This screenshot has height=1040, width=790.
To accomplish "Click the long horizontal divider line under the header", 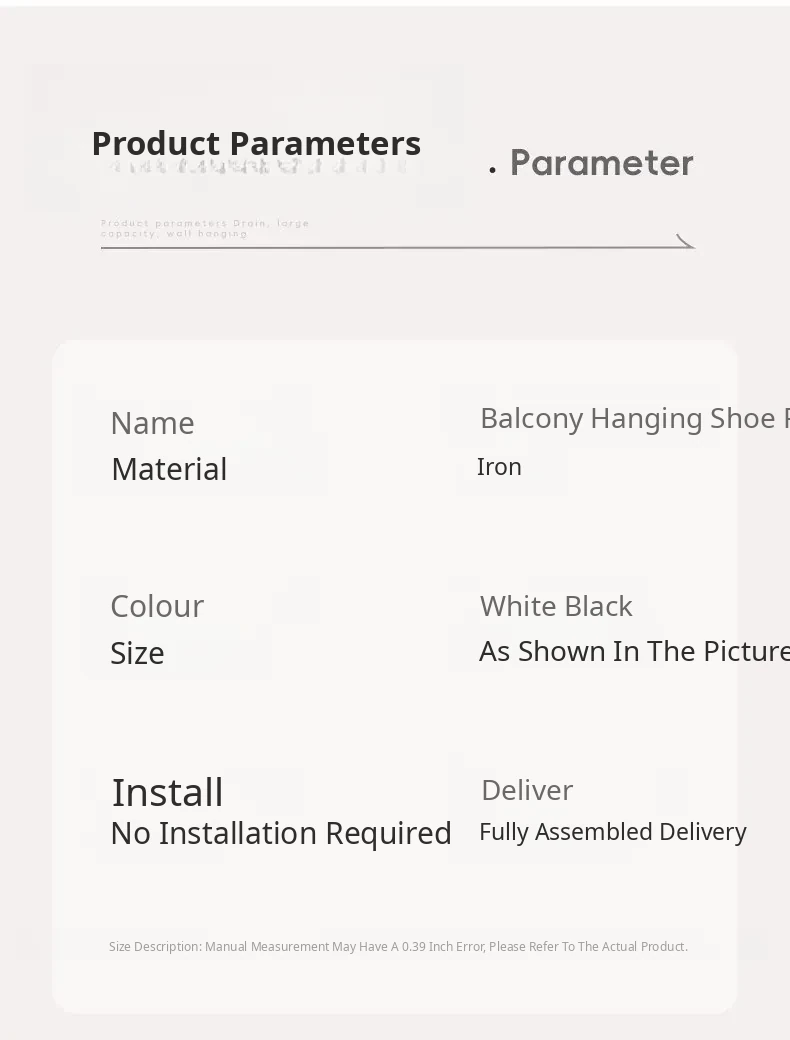I will pyautogui.click(x=390, y=246).
